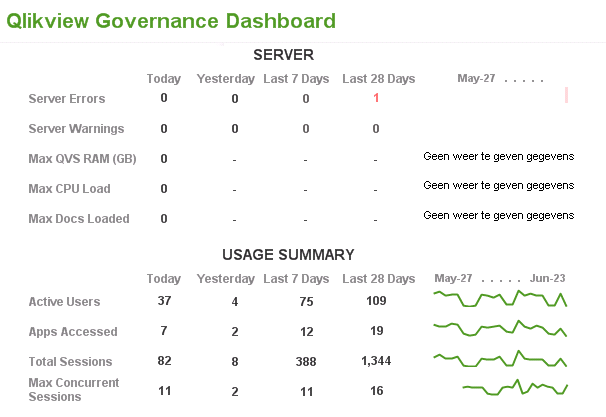The width and height of the screenshot is (606, 417).
Task: Click the Qlikview Governance Dashboard title
Action: point(171,21)
